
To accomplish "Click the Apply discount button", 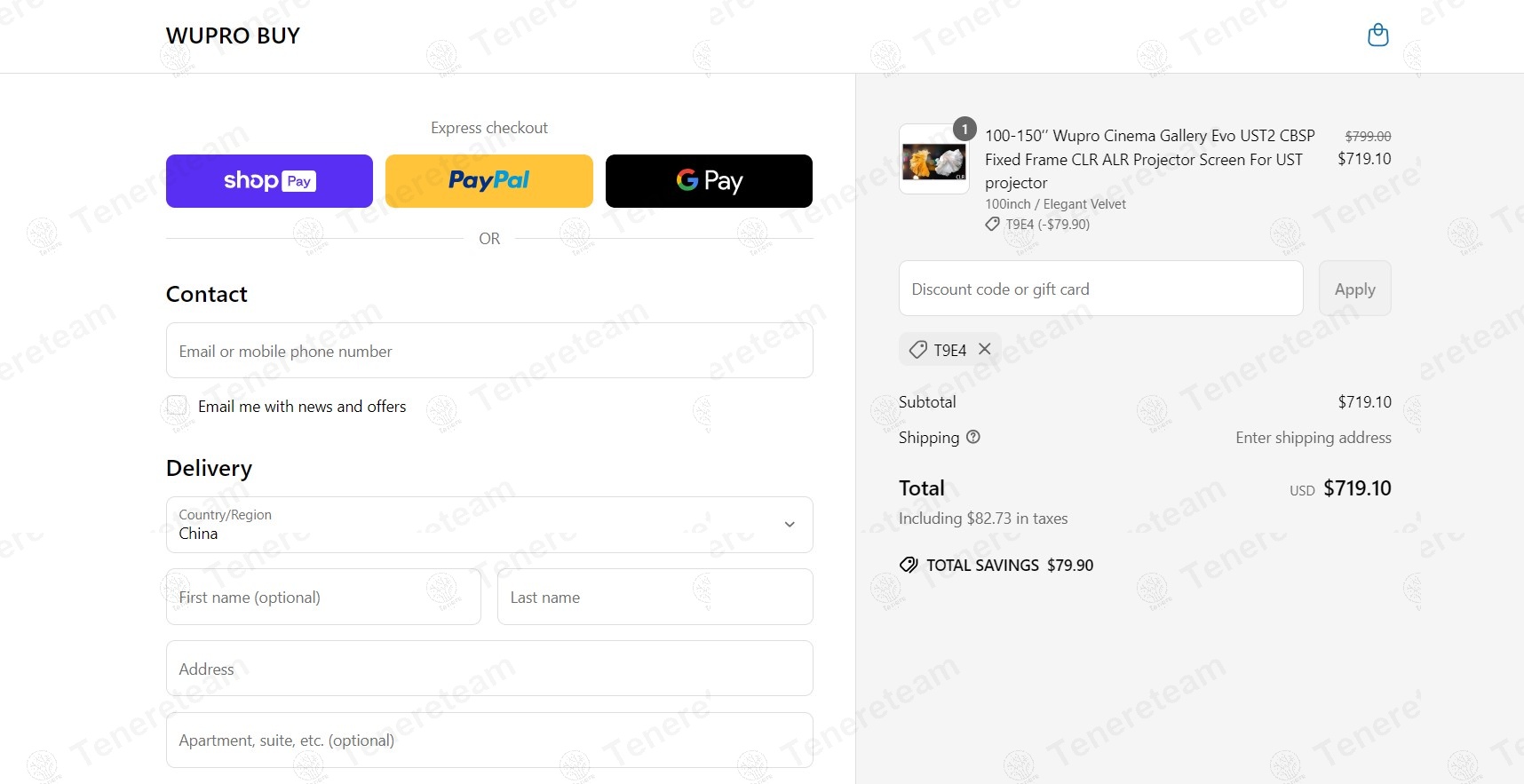I will coord(1354,289).
